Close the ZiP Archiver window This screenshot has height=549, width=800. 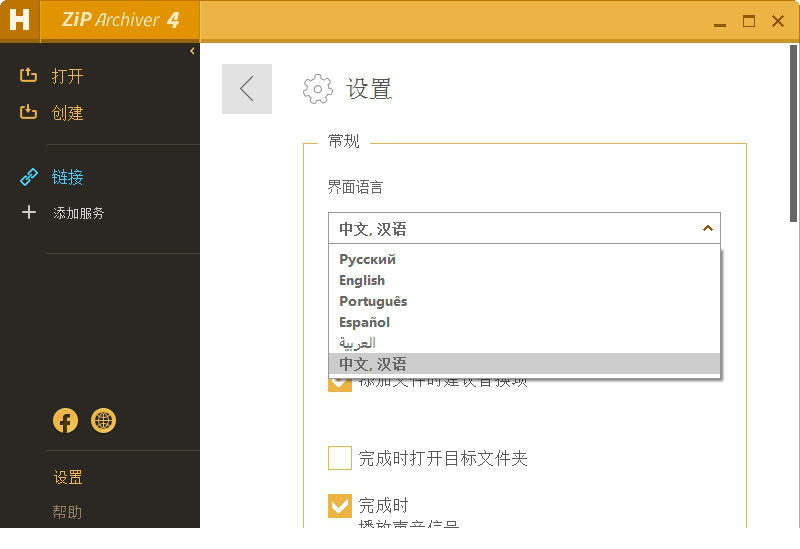[778, 21]
